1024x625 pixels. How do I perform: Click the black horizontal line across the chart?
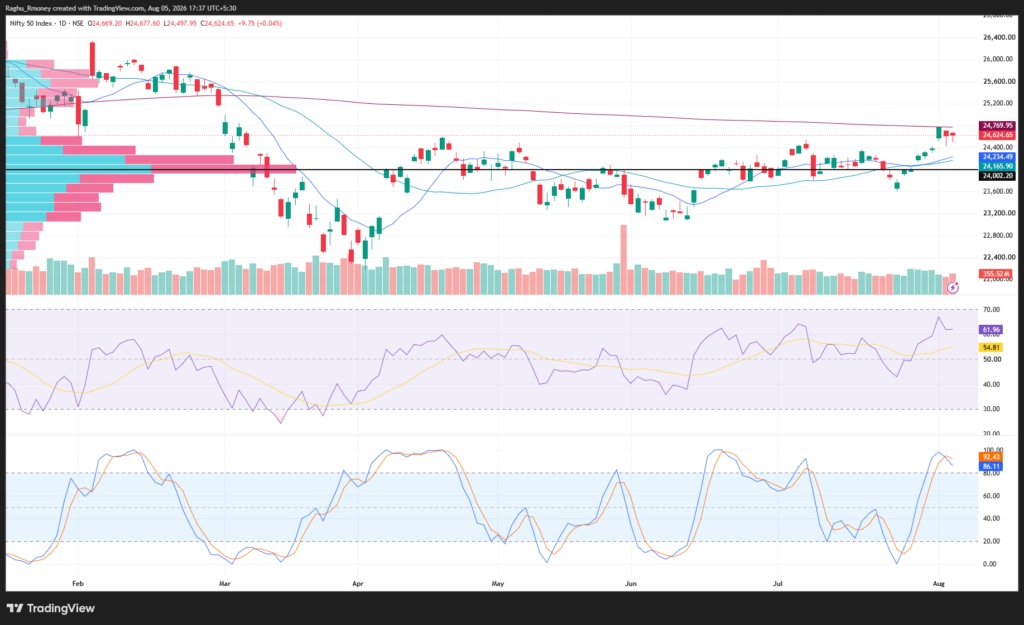point(492,170)
